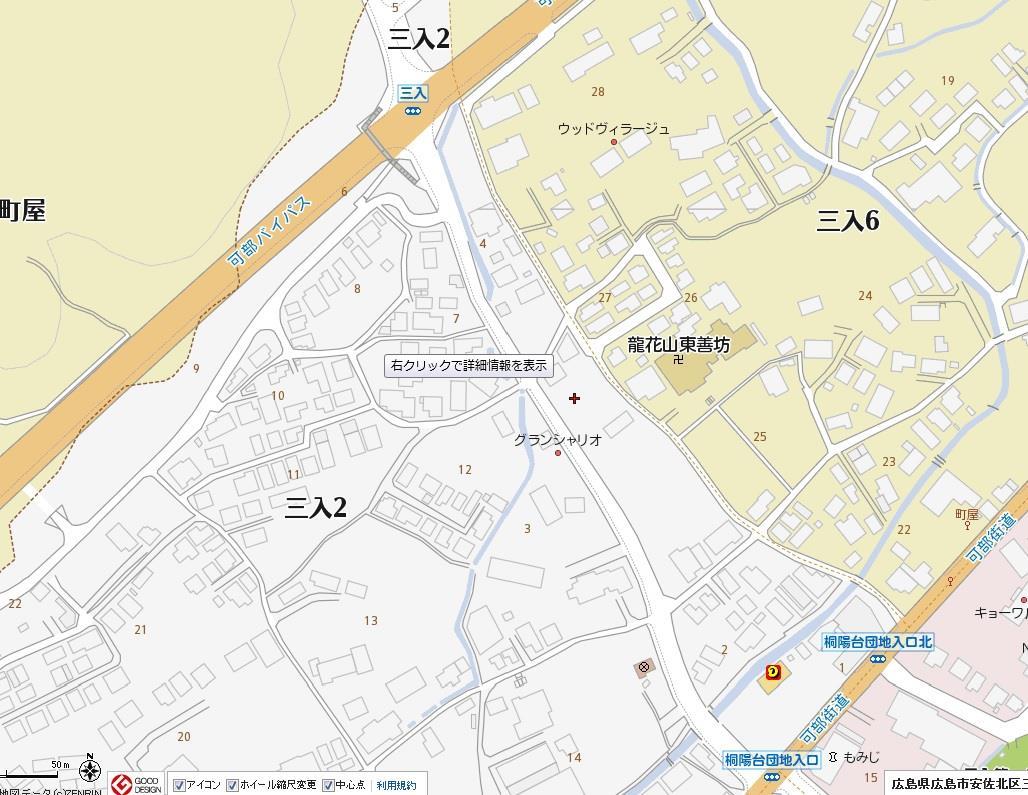Select the 三入 bus stop icon

[412, 111]
